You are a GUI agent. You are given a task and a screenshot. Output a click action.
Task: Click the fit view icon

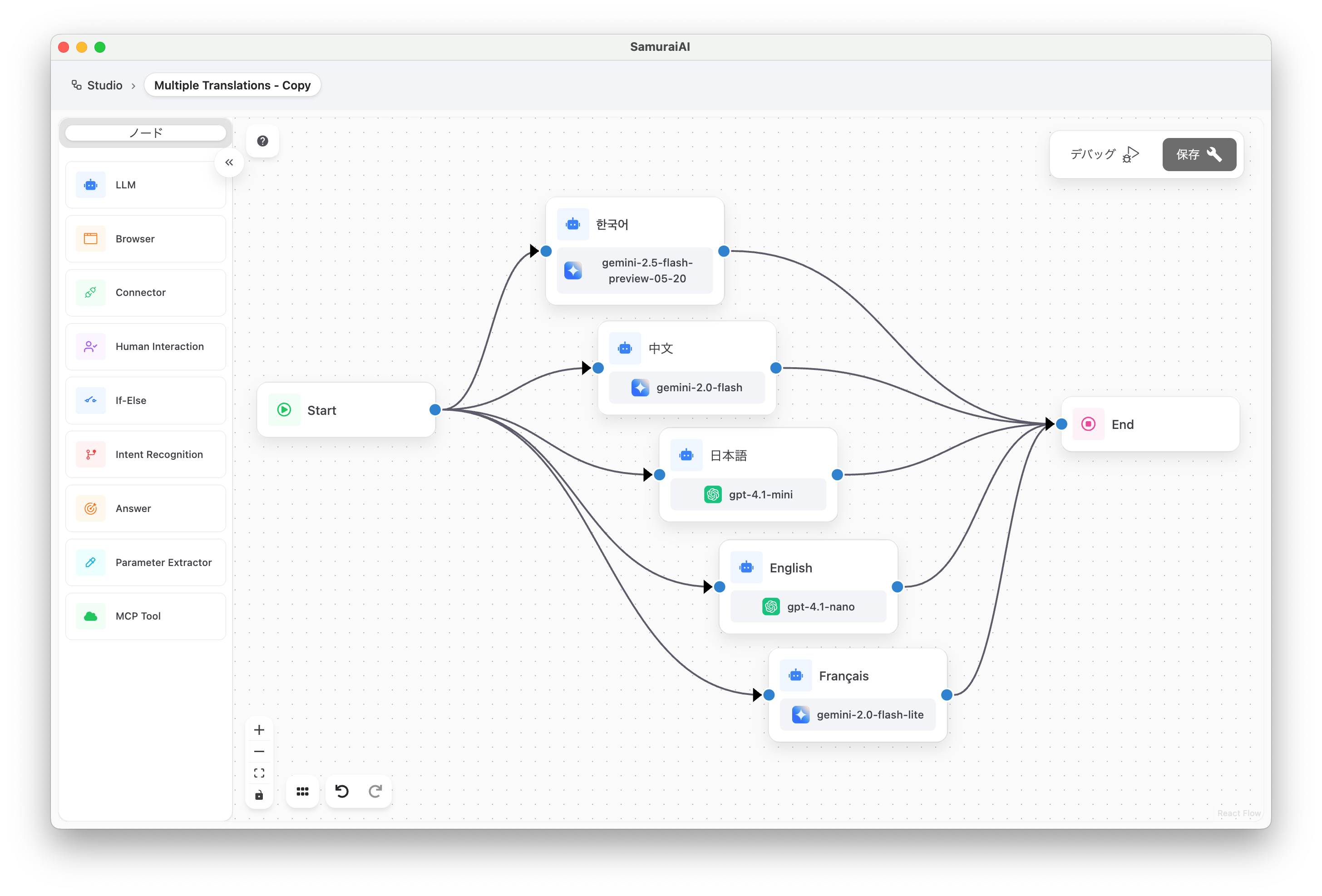point(259,773)
